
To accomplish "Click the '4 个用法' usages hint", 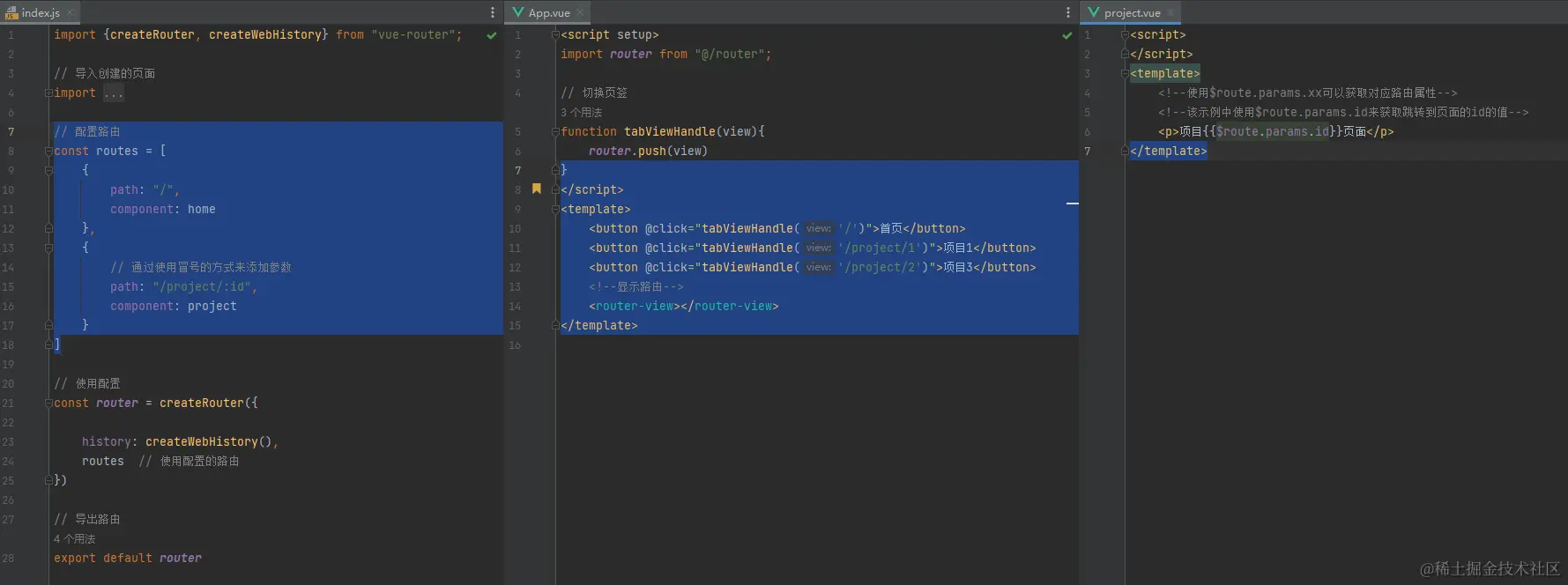I will [74, 539].
